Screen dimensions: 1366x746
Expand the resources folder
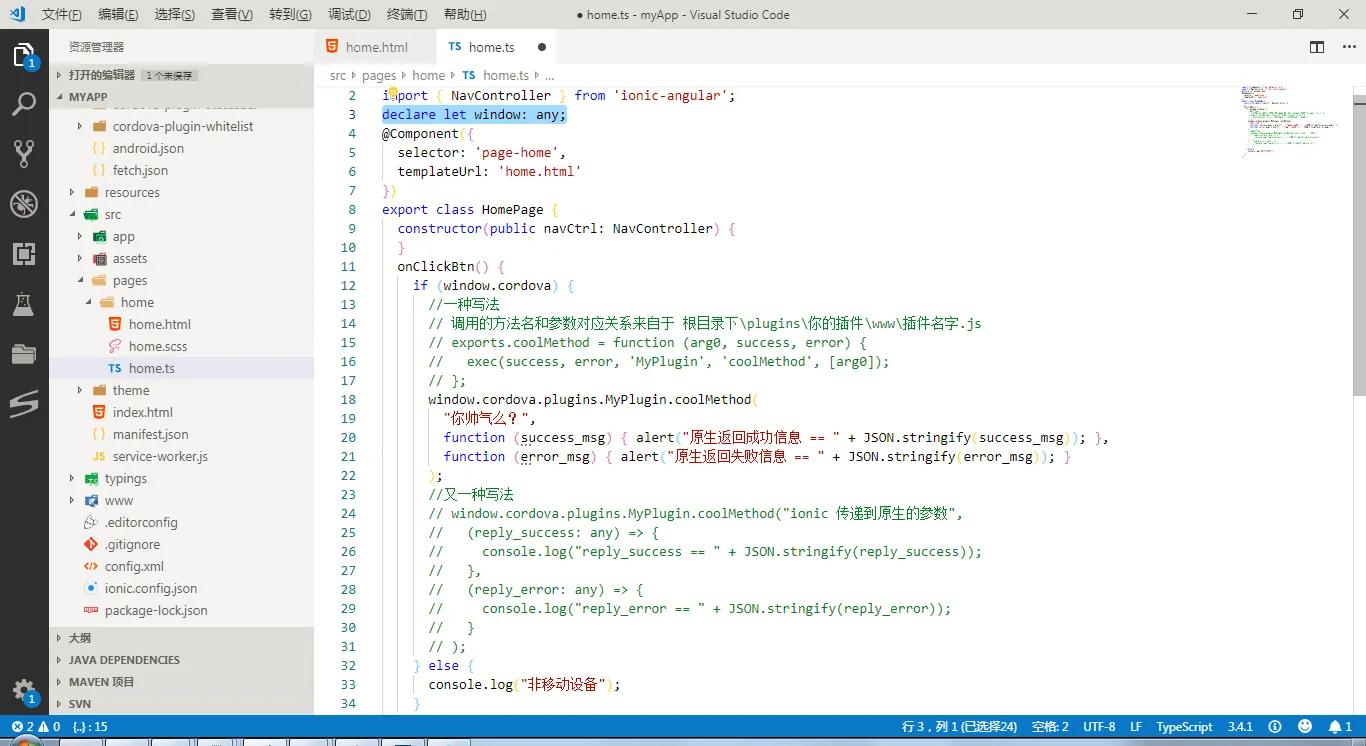[182, 192]
